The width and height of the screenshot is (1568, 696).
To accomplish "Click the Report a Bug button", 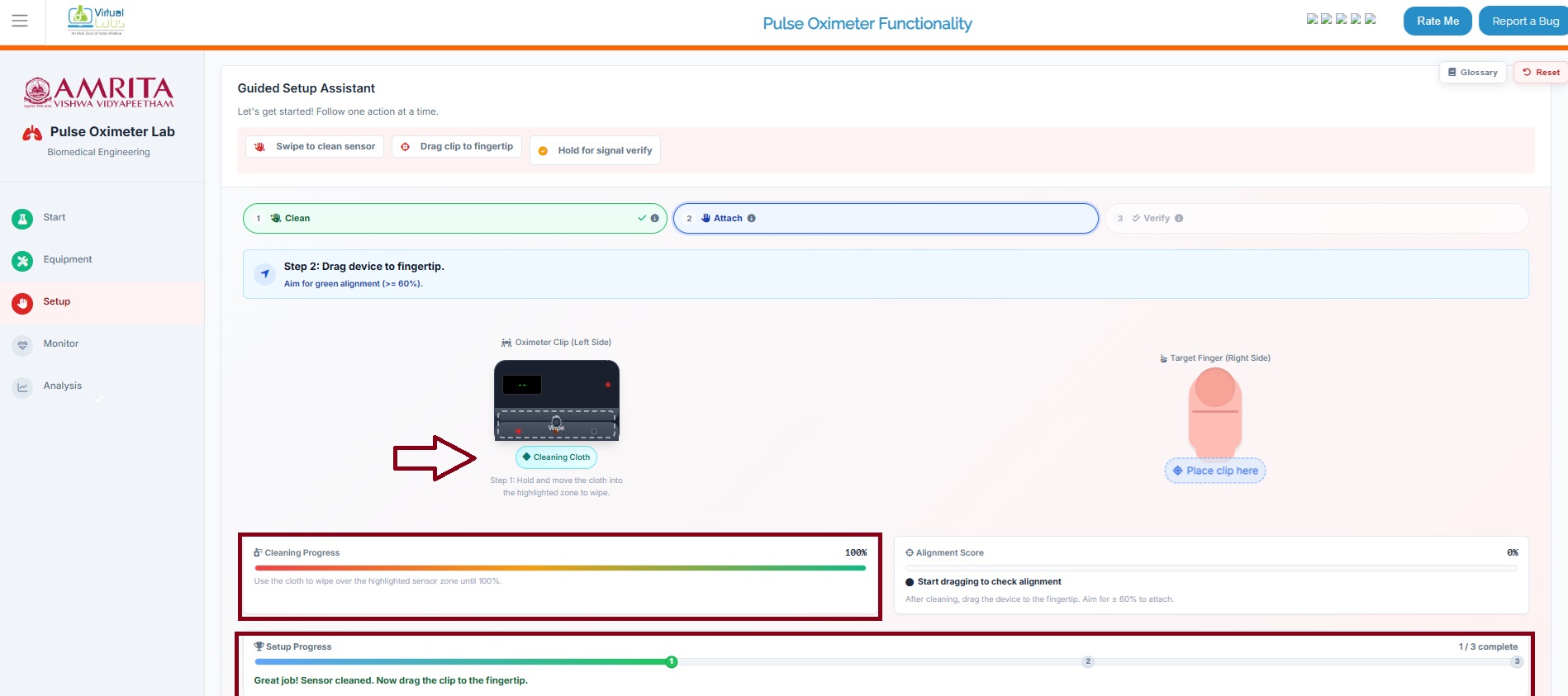I will pos(1524,21).
